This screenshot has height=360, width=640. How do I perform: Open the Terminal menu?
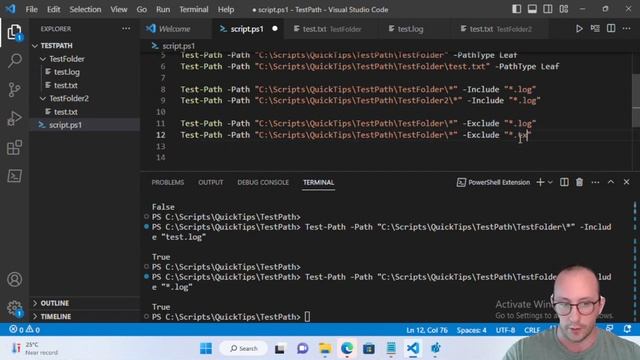(x=194, y=9)
